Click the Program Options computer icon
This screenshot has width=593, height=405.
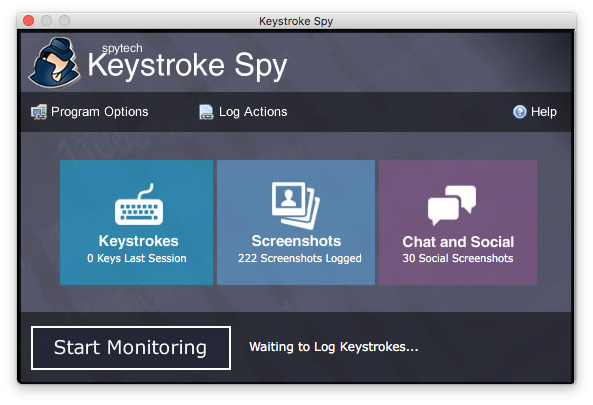(39, 112)
